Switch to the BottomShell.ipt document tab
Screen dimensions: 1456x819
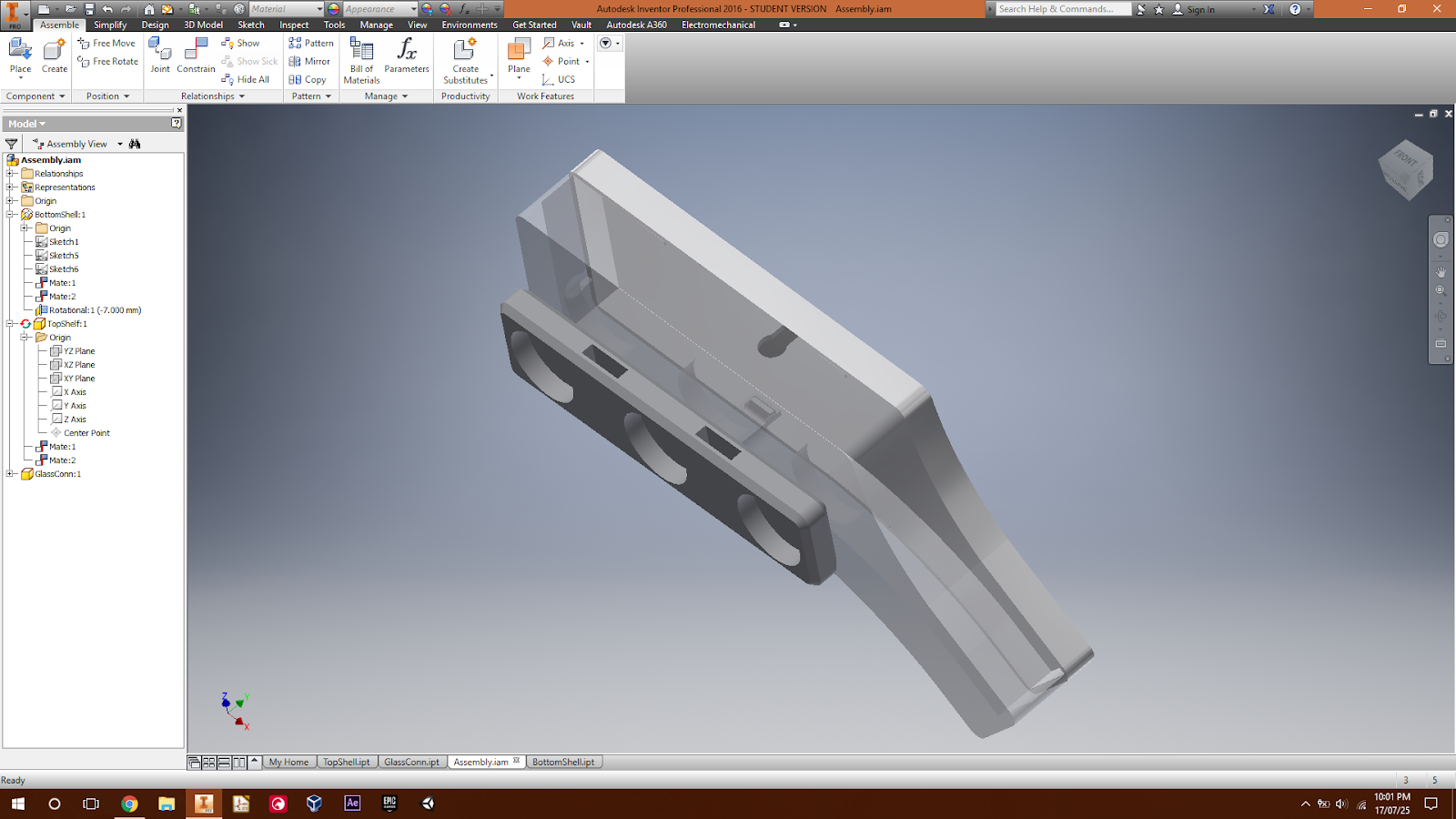(x=563, y=762)
